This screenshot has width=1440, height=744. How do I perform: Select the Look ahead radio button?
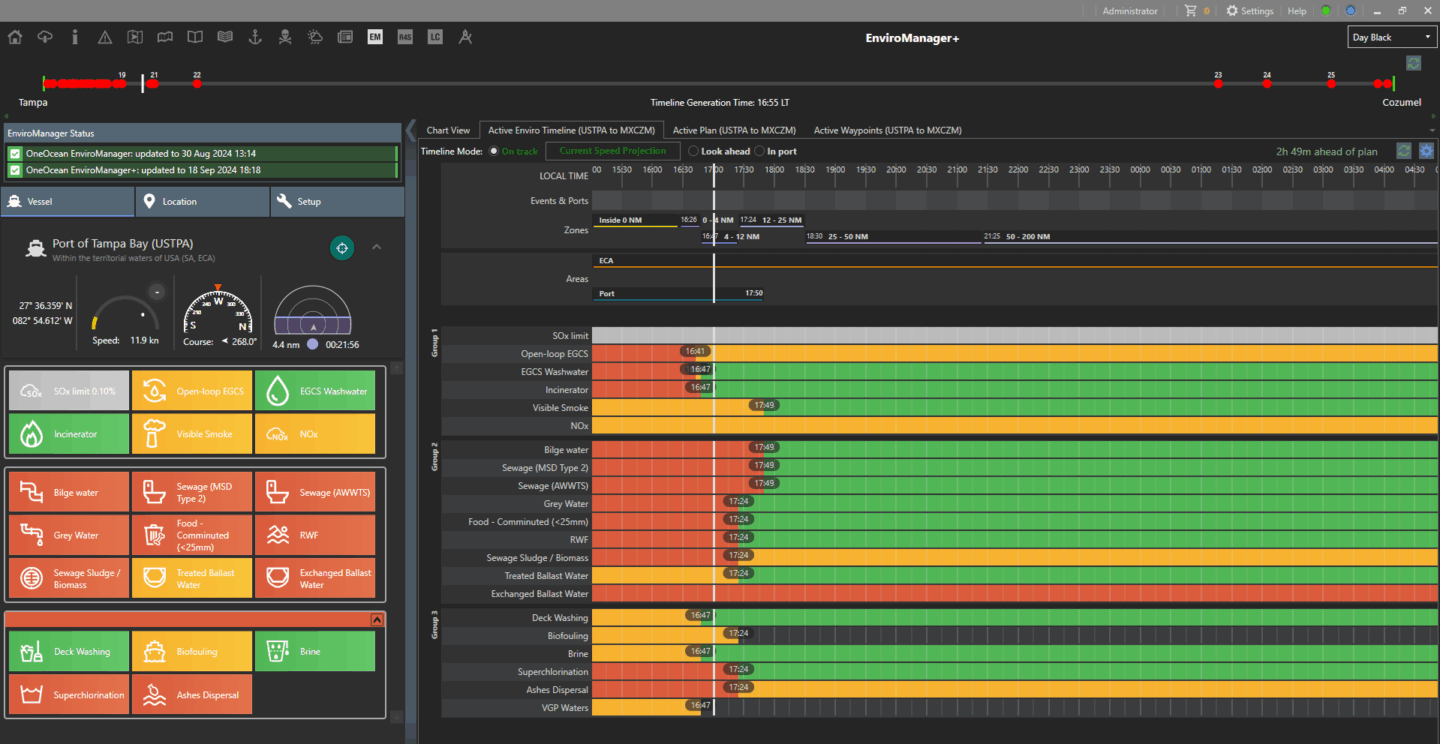point(693,151)
